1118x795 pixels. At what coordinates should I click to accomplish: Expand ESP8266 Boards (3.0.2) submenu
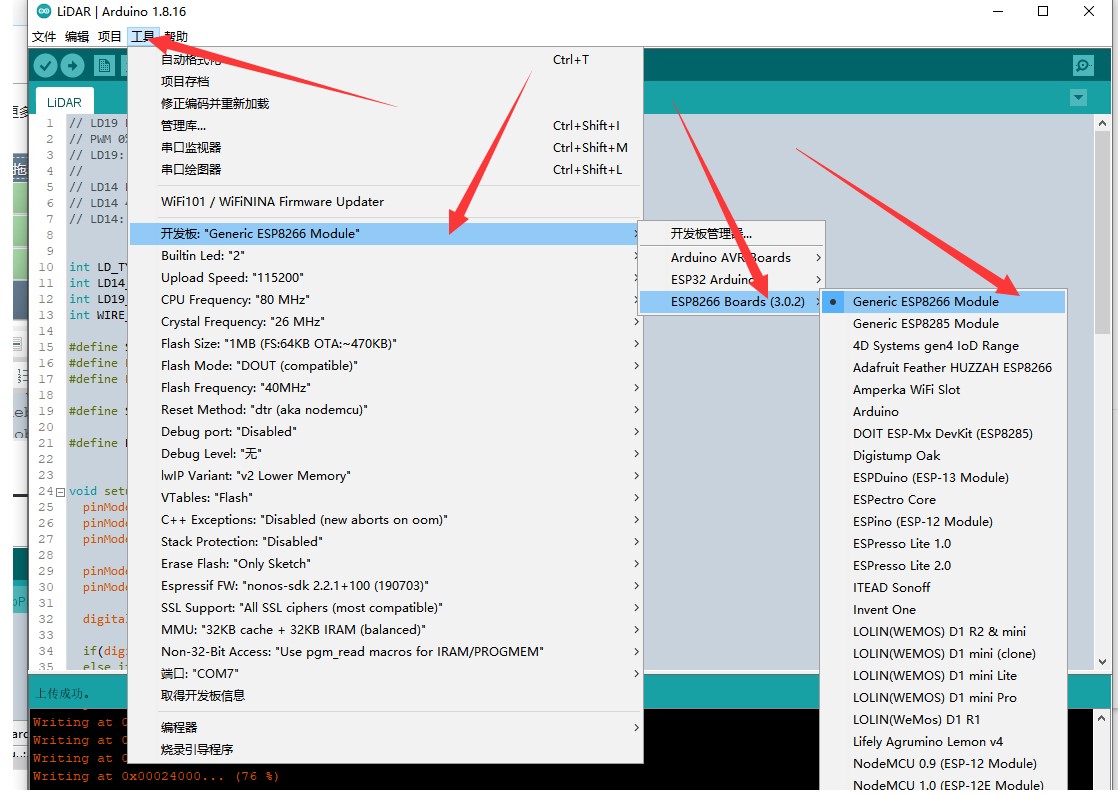(732, 302)
